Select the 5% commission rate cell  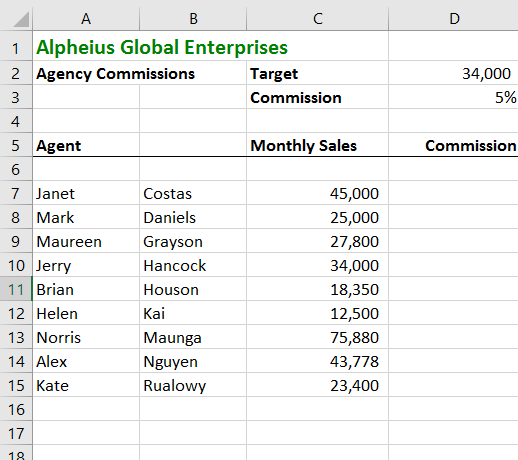[x=453, y=97]
